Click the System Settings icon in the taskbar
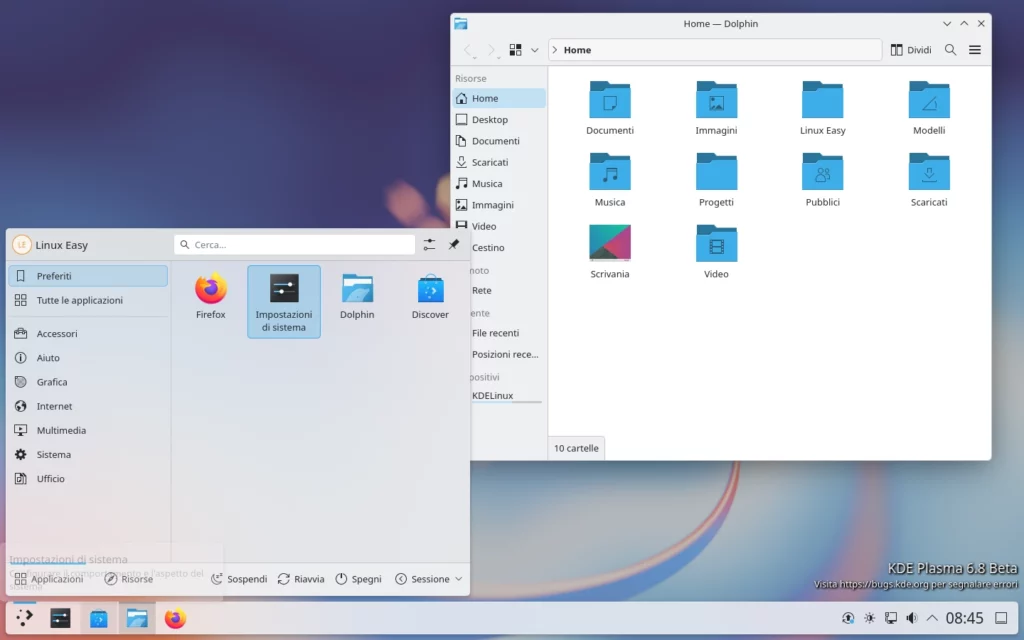Screen dimensions: 1024x640 pos(60,618)
